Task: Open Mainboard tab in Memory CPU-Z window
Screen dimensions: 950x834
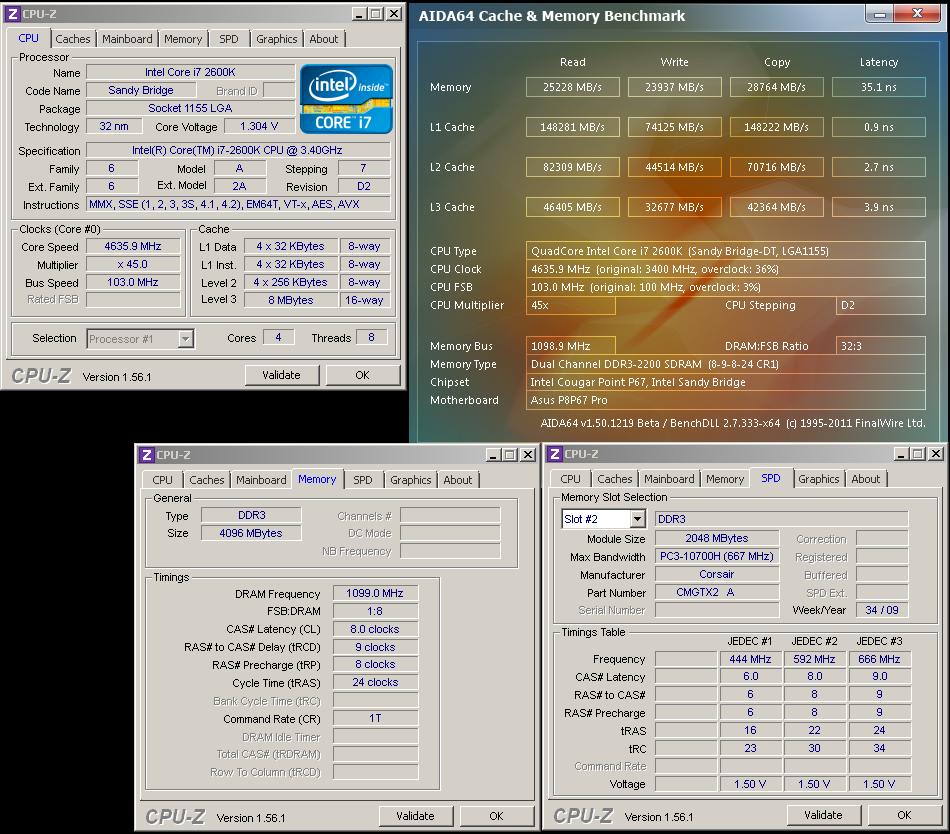Action: pos(261,480)
